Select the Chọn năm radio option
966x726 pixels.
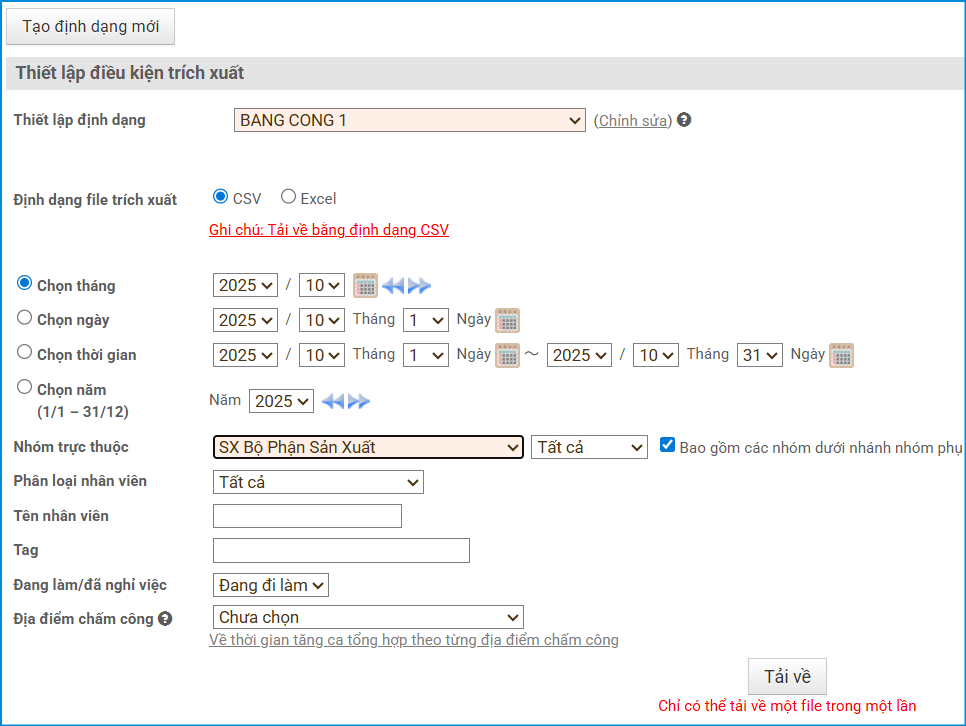pyautogui.click(x=25, y=387)
